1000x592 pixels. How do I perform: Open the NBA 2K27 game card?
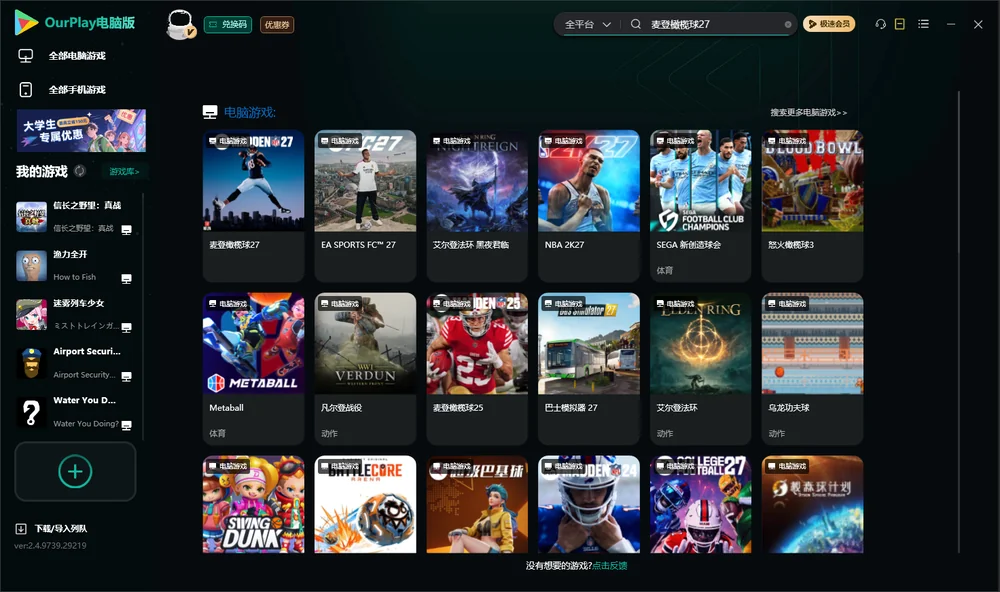589,205
